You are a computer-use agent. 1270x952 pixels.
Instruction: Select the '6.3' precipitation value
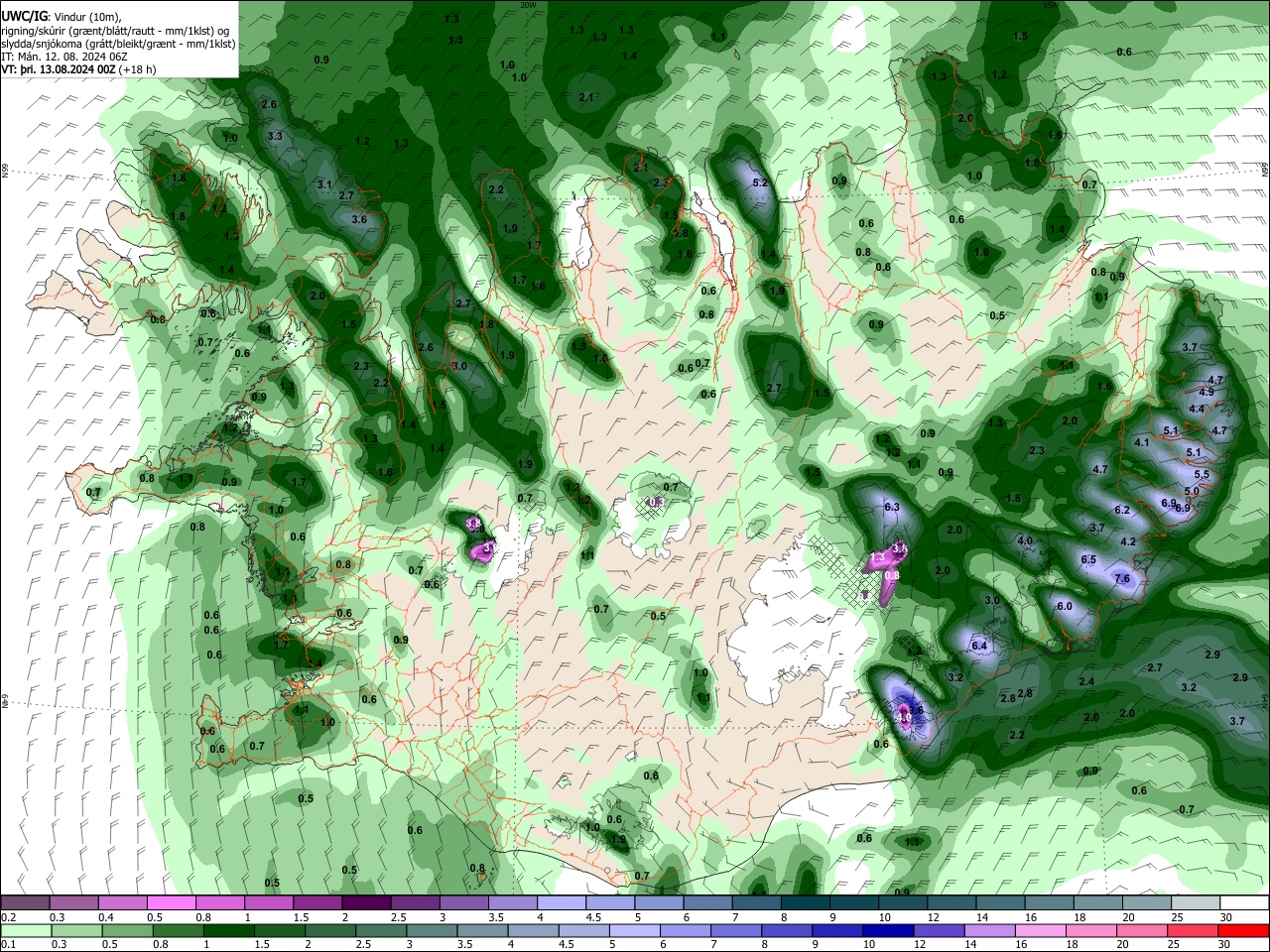pos(891,508)
